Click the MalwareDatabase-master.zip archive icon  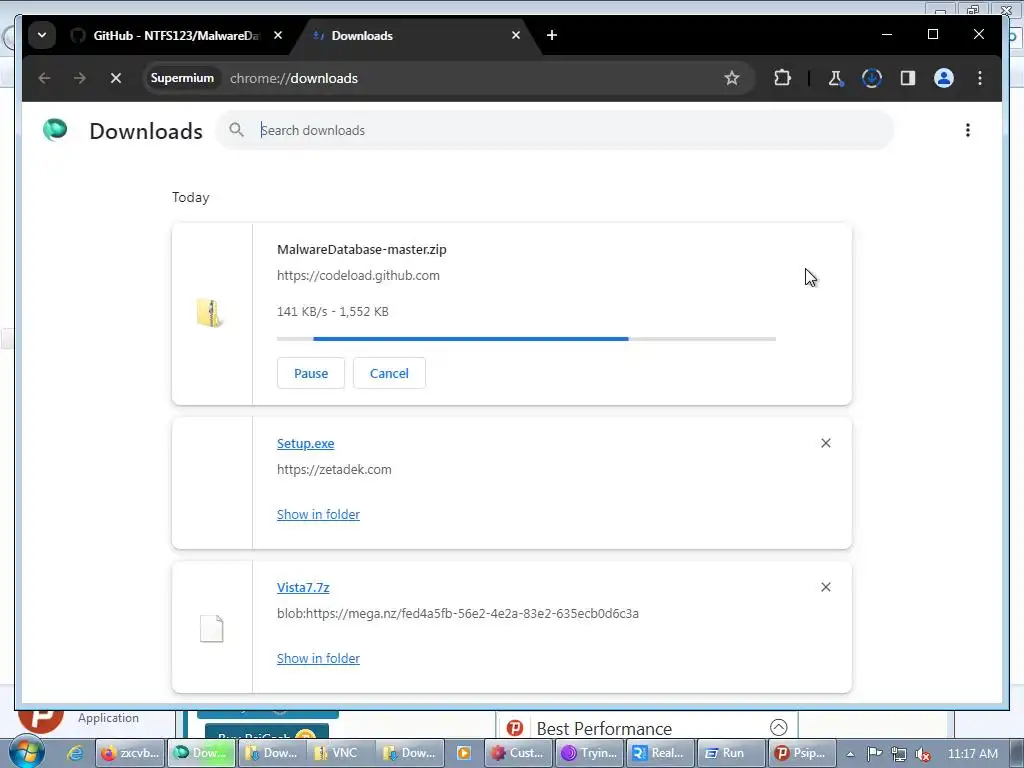pyautogui.click(x=210, y=313)
